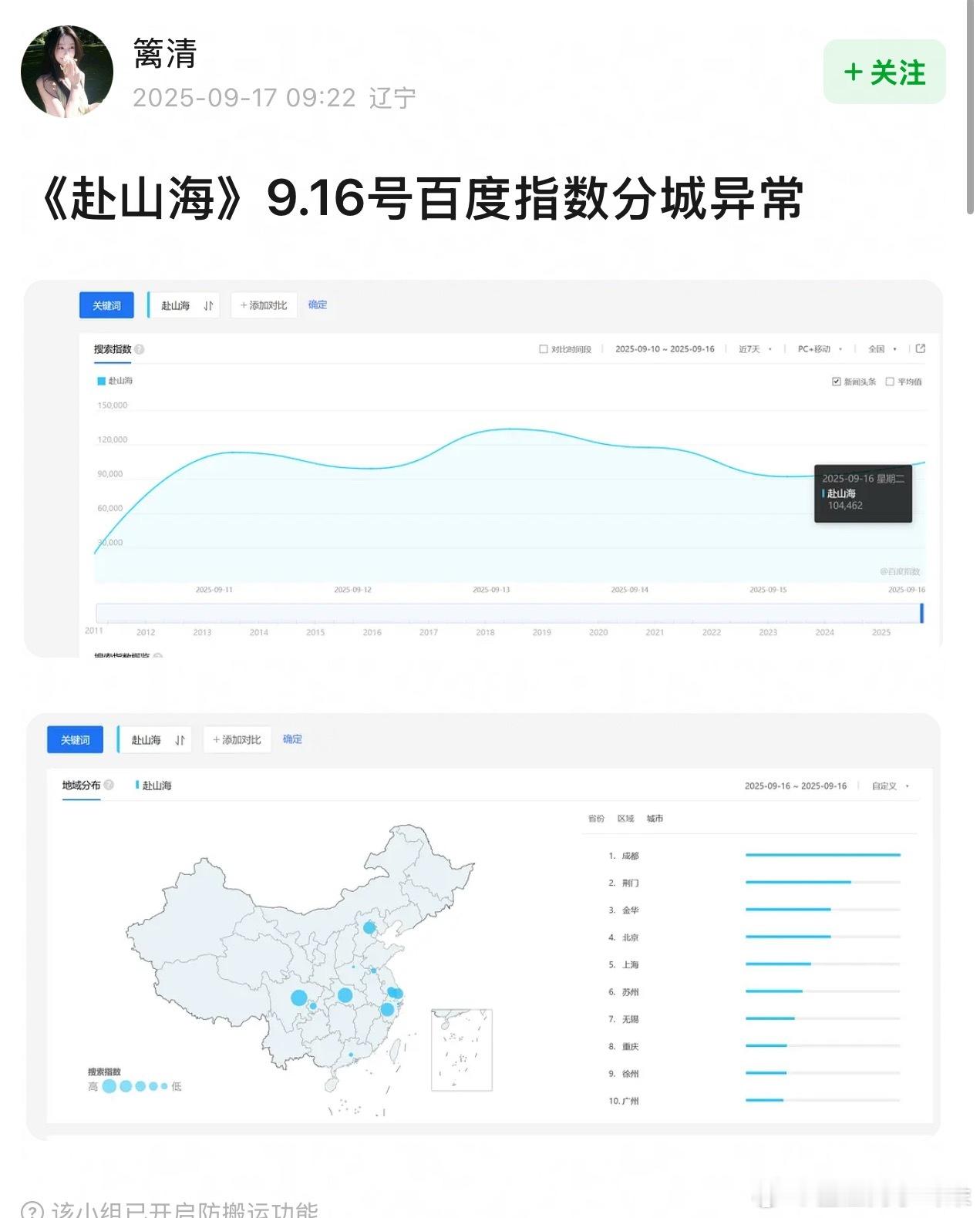980x1218 pixels.
Task: Switch to the 省份 tab
Action: tap(596, 818)
